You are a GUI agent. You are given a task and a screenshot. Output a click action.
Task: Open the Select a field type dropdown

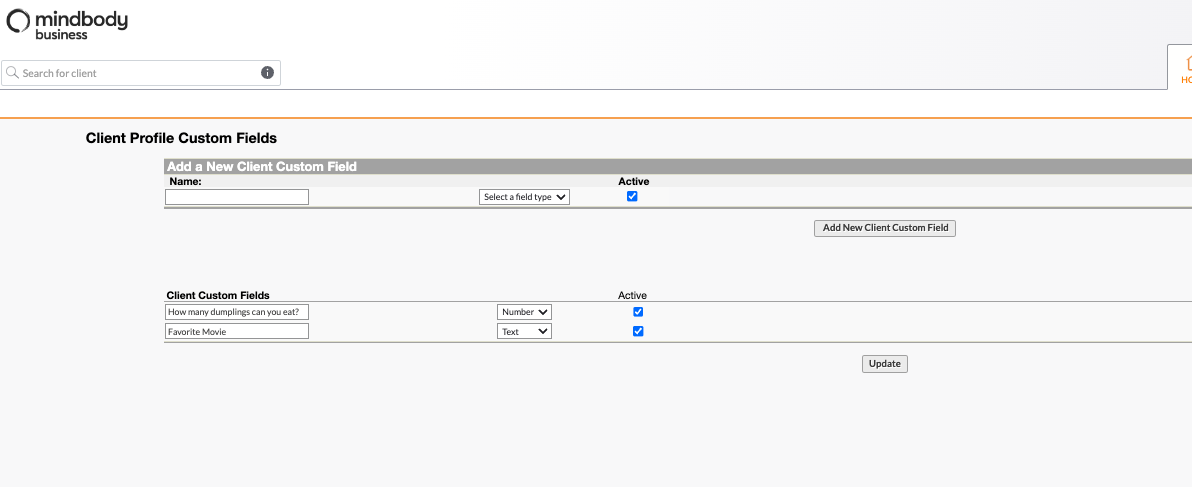coord(525,197)
